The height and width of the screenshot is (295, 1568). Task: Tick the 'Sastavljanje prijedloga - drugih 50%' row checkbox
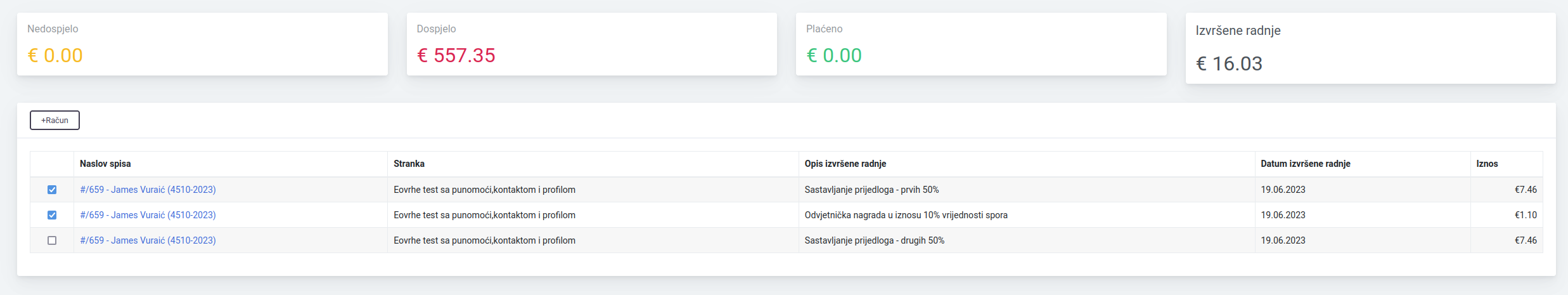point(52,240)
